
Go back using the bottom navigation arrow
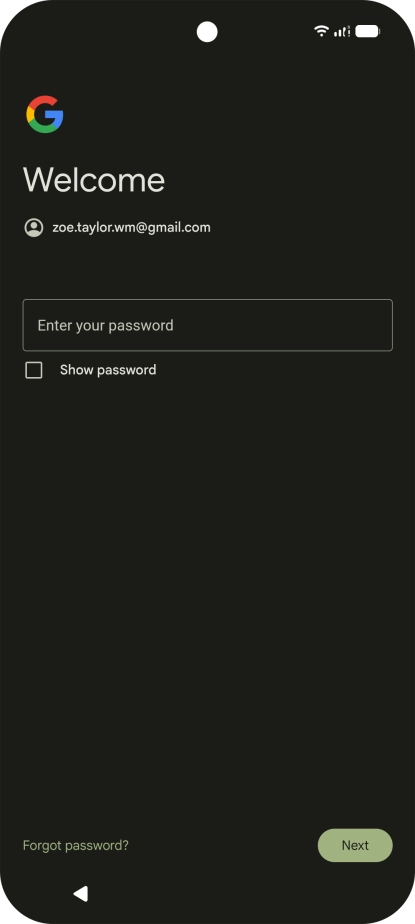(81, 893)
